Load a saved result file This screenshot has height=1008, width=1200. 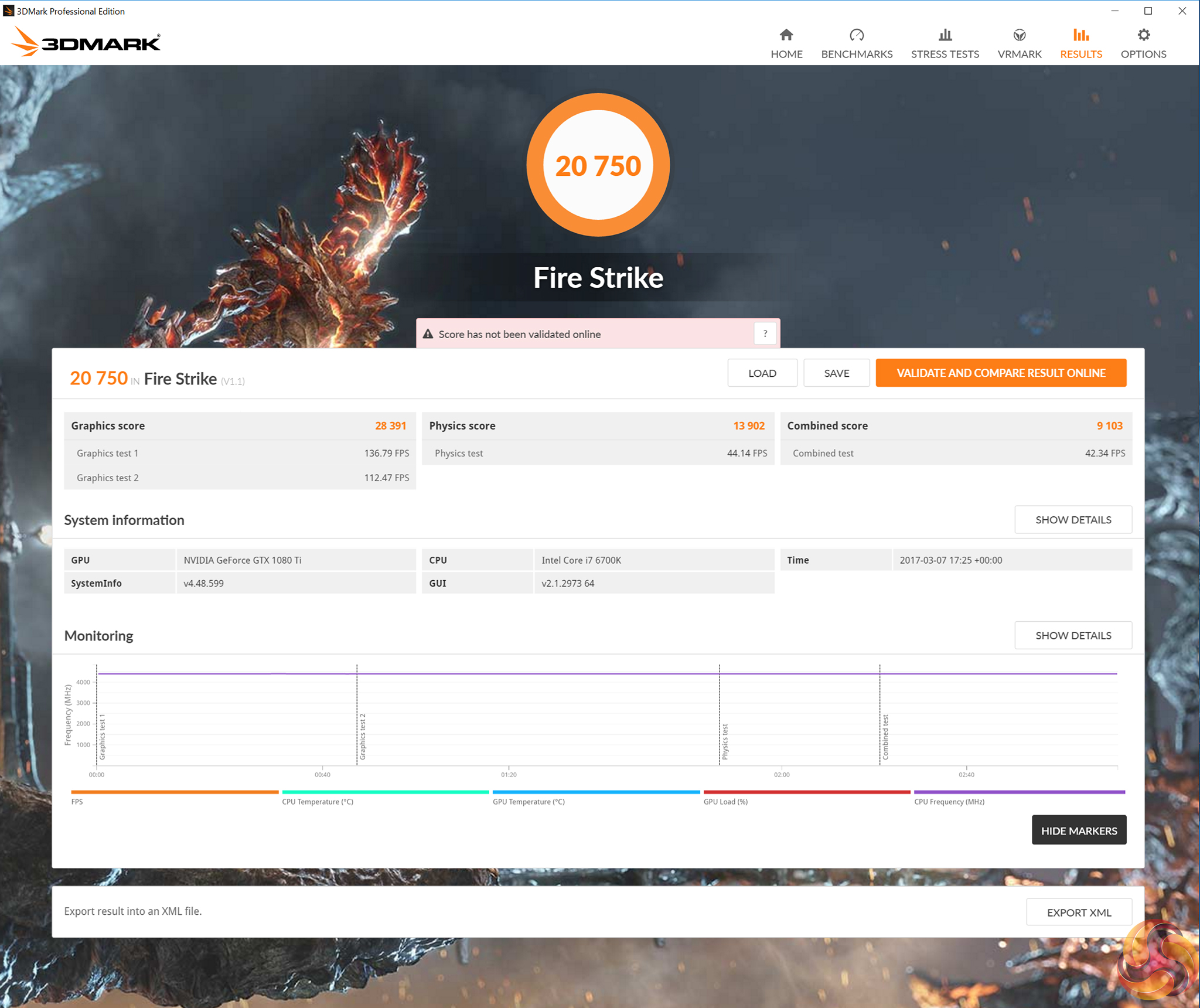[x=762, y=373]
